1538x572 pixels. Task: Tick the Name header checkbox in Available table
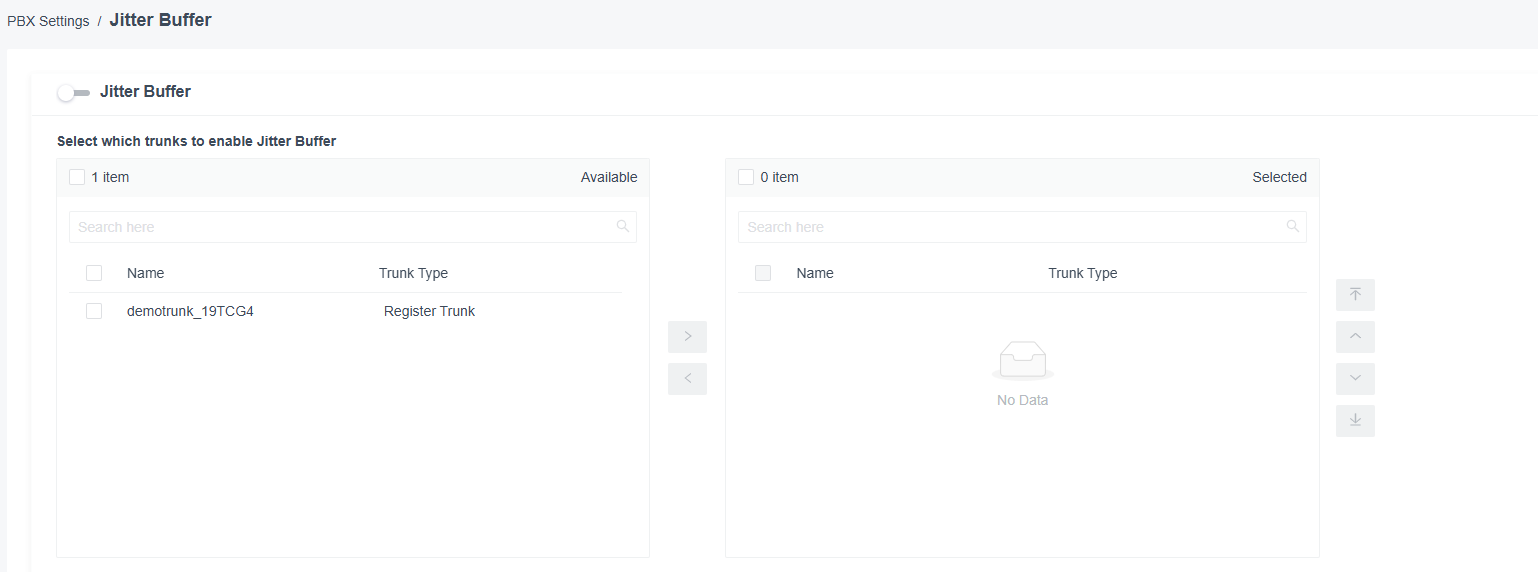(94, 273)
